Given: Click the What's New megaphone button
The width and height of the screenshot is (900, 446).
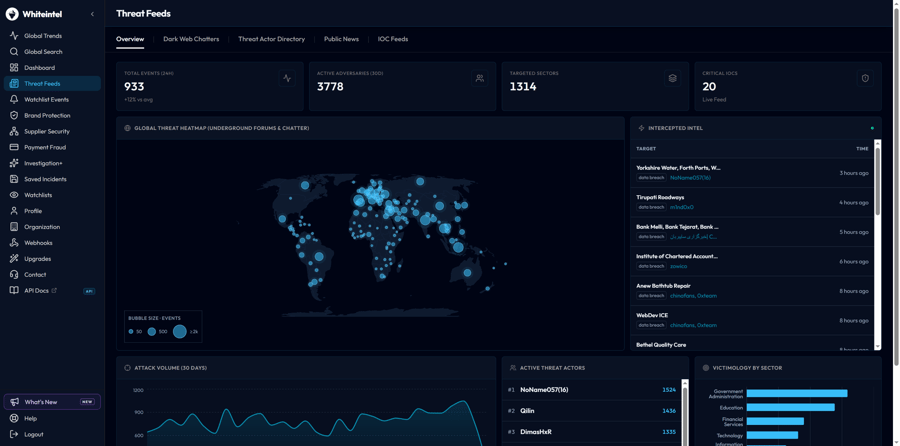Looking at the screenshot, I should (52, 402).
